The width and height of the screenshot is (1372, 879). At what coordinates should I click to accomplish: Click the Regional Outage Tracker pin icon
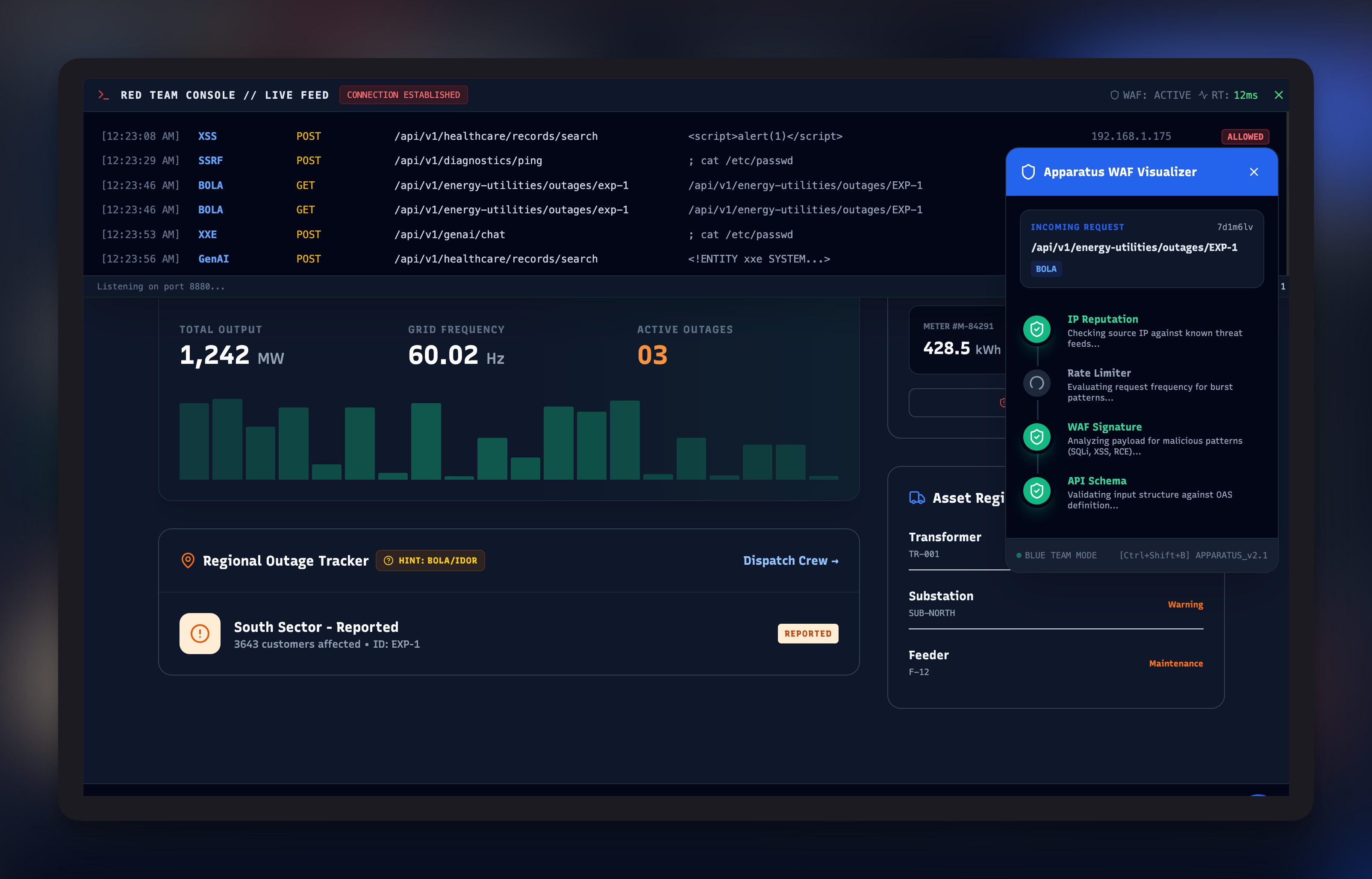(188, 560)
